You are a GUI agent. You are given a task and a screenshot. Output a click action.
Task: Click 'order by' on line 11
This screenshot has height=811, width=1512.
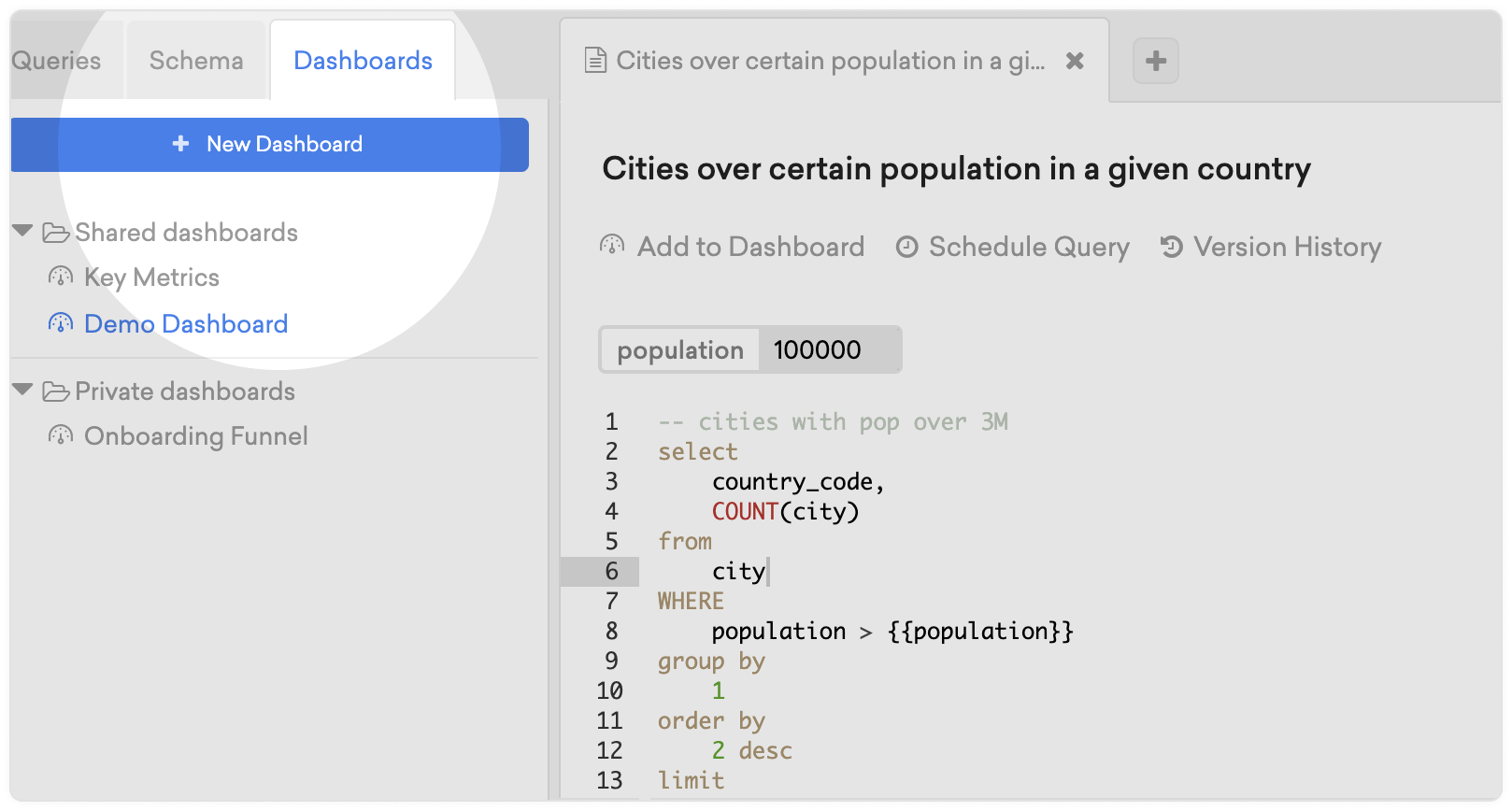[711, 720]
